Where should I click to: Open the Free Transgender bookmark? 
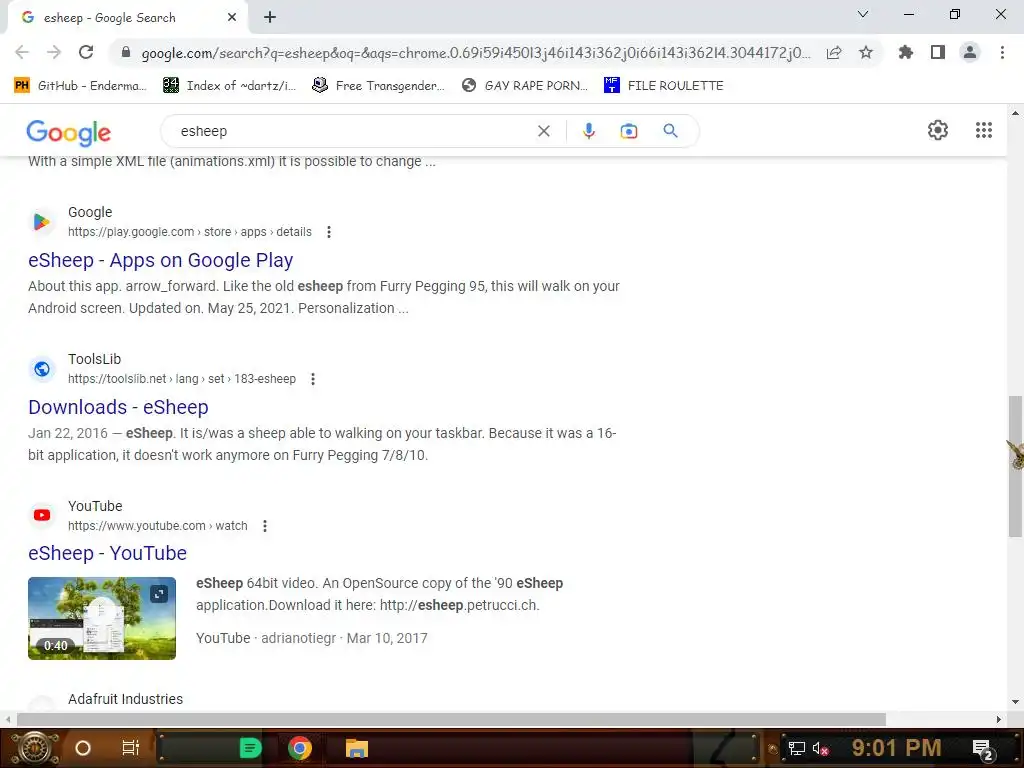click(378, 86)
